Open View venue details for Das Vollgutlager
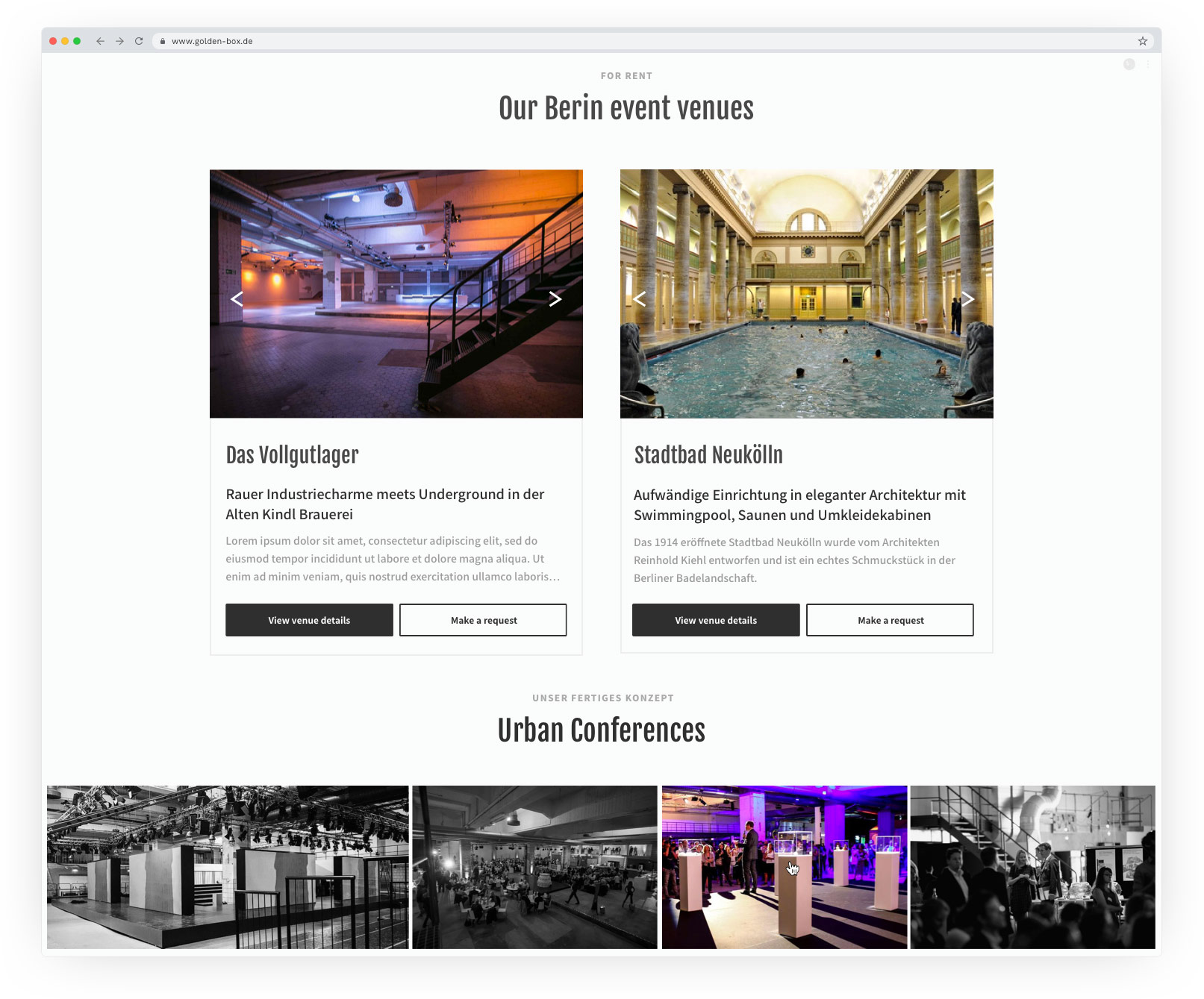 tap(309, 620)
